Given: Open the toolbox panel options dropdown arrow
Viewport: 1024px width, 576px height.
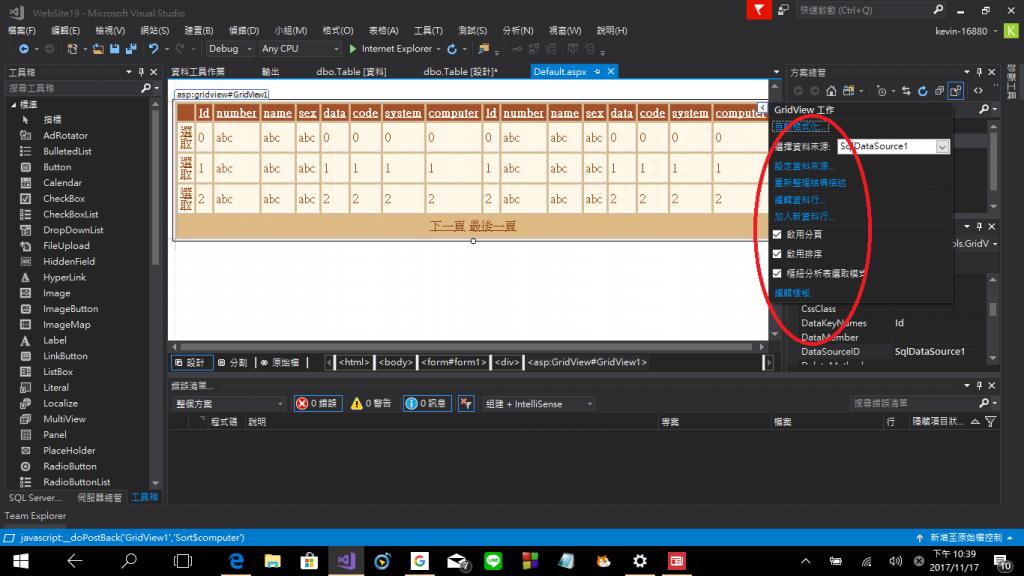Looking at the screenshot, I should [x=129, y=72].
